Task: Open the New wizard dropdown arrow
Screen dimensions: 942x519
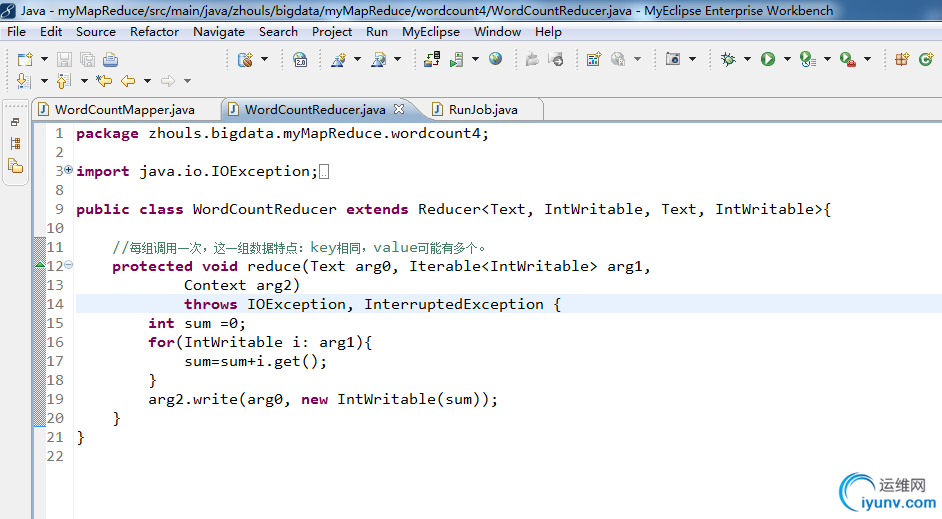Action: tap(44, 59)
